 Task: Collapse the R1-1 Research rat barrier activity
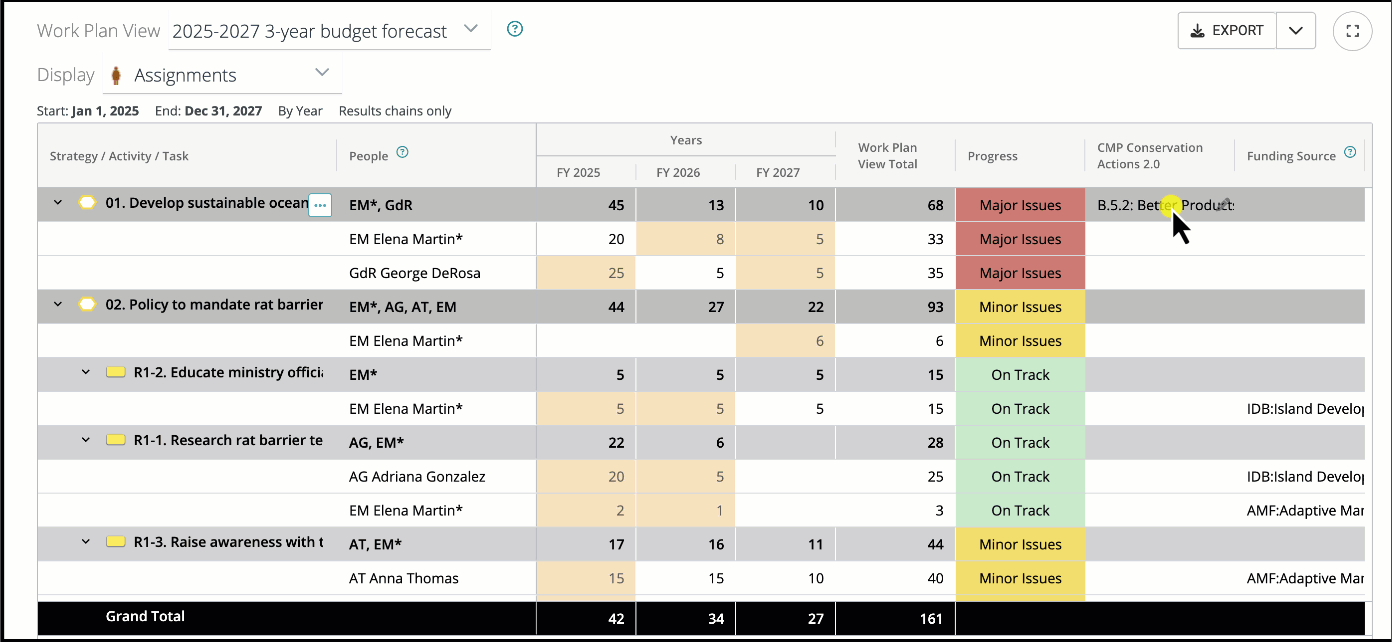pyautogui.click(x=86, y=440)
